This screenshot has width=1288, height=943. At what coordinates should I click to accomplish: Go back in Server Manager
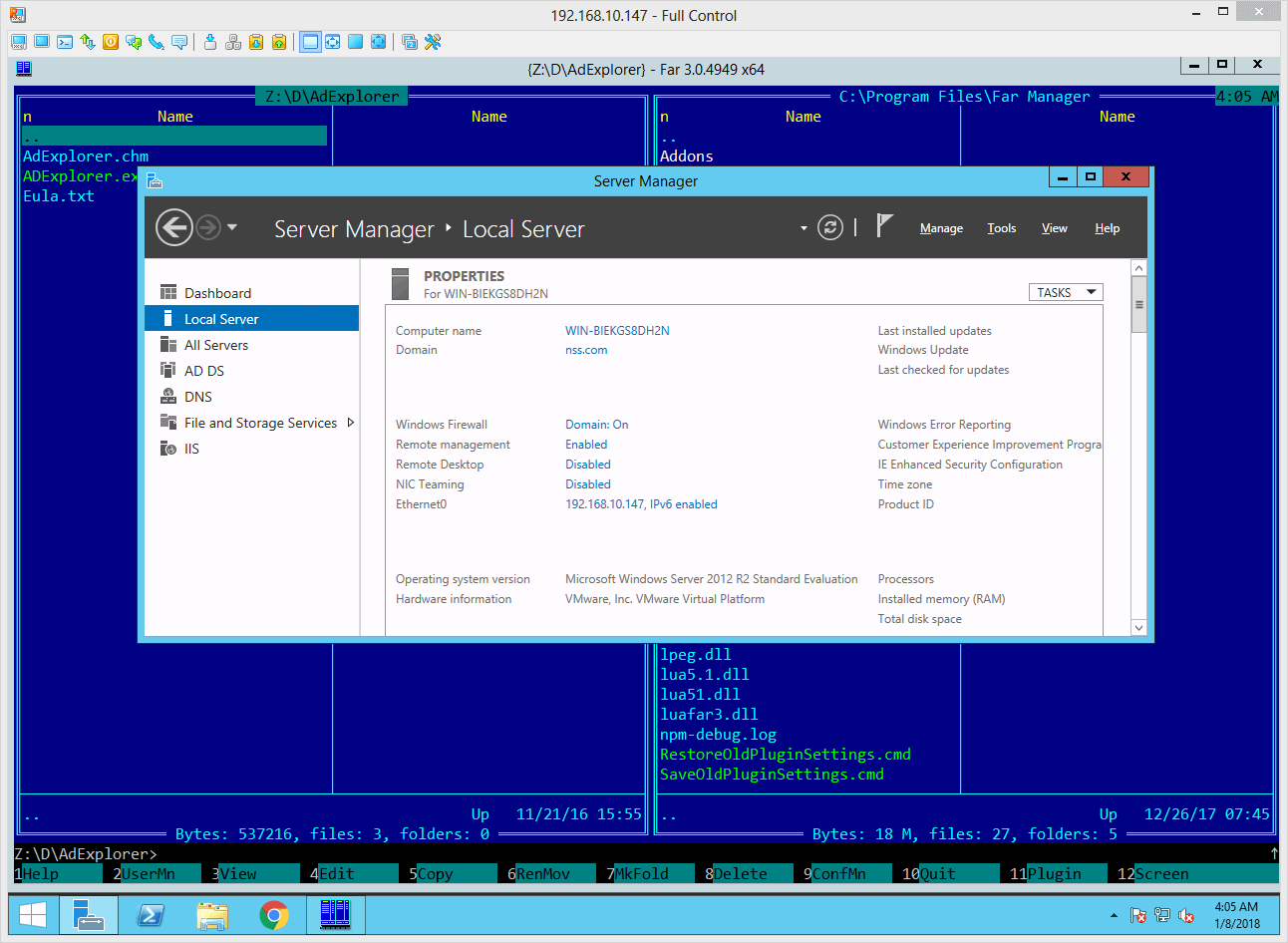(x=174, y=227)
